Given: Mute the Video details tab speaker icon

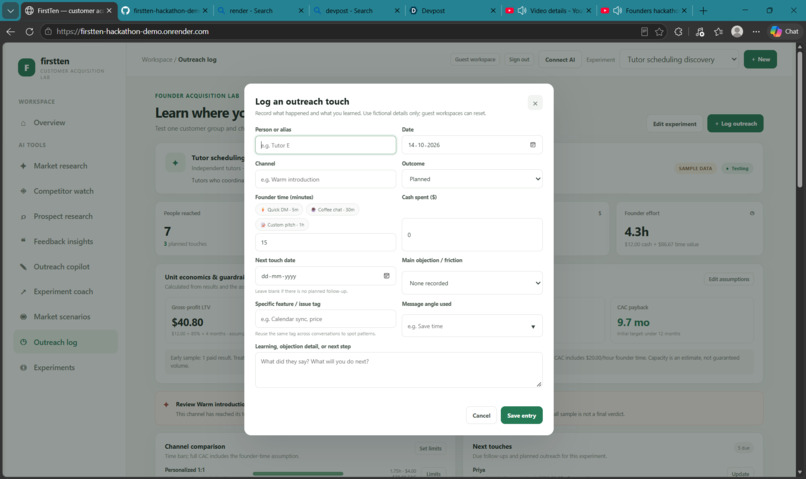Looking at the screenshot, I should (x=522, y=10).
